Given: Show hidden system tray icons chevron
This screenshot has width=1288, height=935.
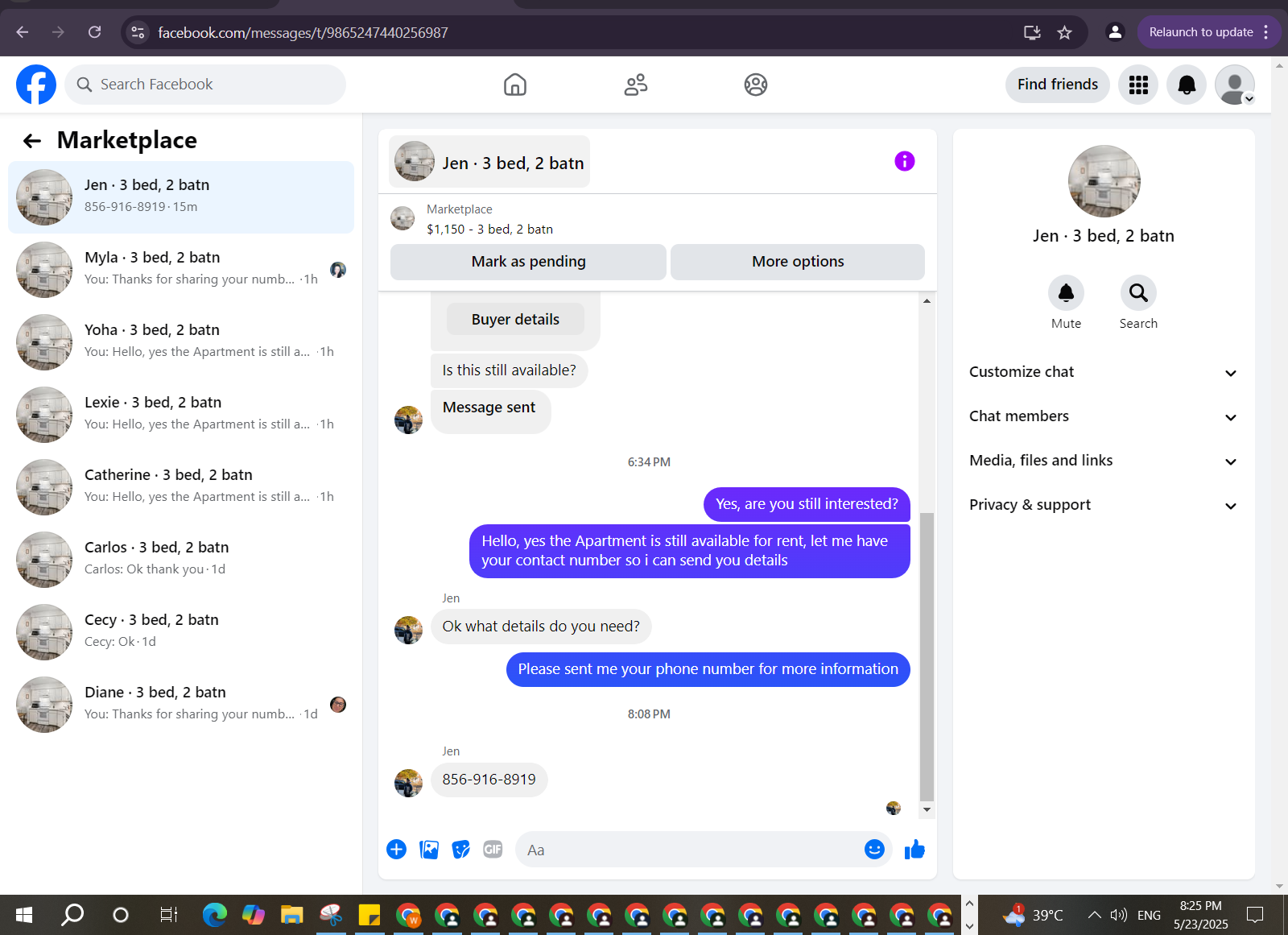Looking at the screenshot, I should coord(1094,915).
